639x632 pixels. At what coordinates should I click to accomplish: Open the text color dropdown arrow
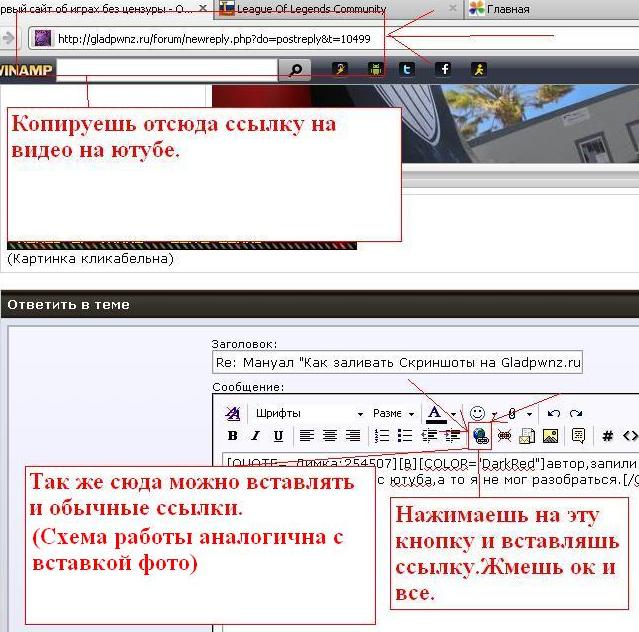[x=454, y=414]
